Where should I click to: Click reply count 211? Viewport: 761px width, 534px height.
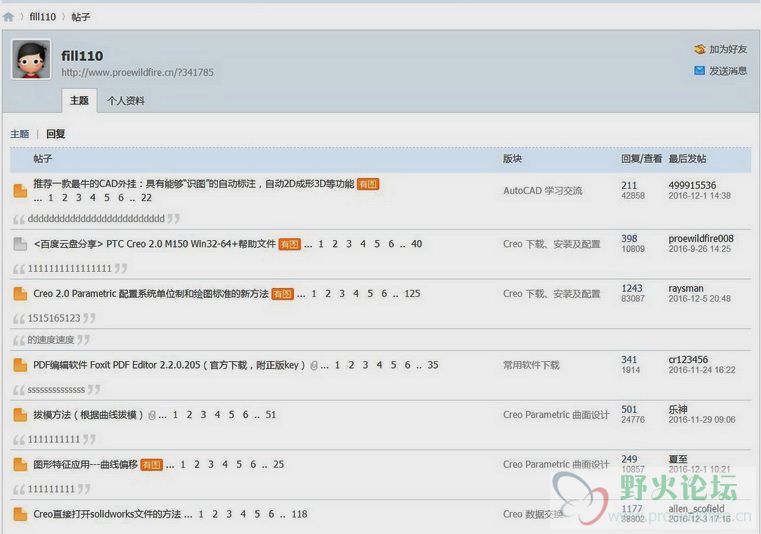coord(629,185)
